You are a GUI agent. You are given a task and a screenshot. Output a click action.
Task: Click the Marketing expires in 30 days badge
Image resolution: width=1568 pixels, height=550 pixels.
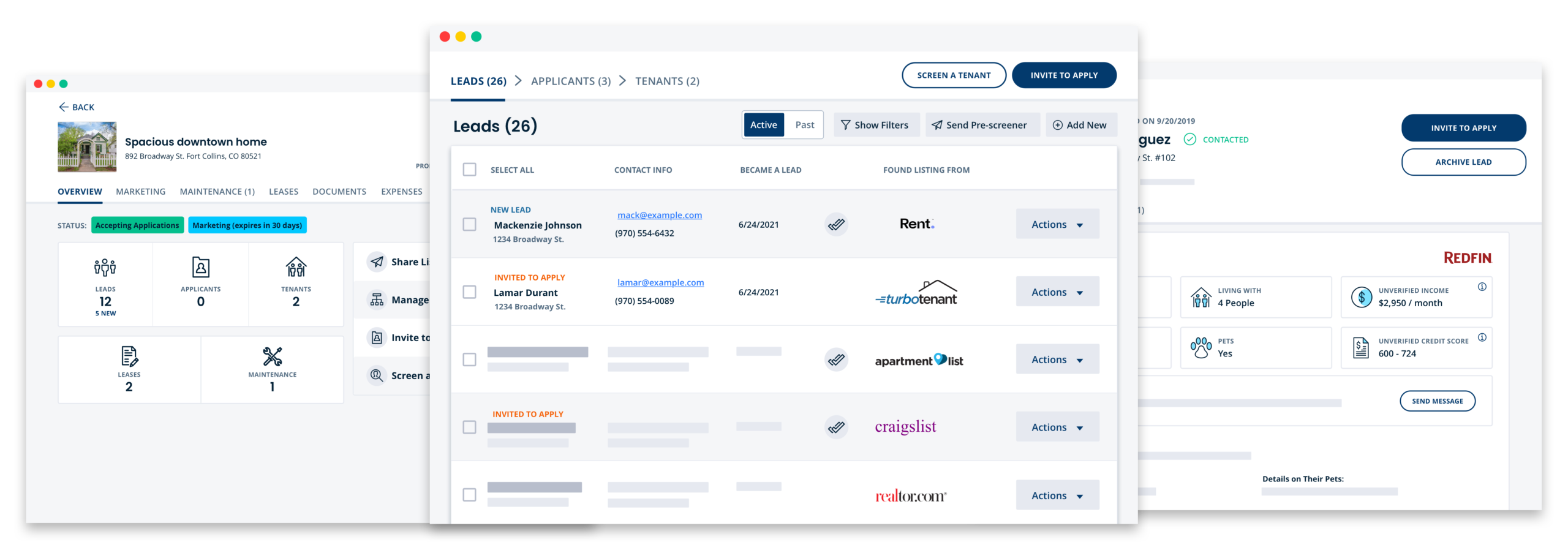point(247,225)
